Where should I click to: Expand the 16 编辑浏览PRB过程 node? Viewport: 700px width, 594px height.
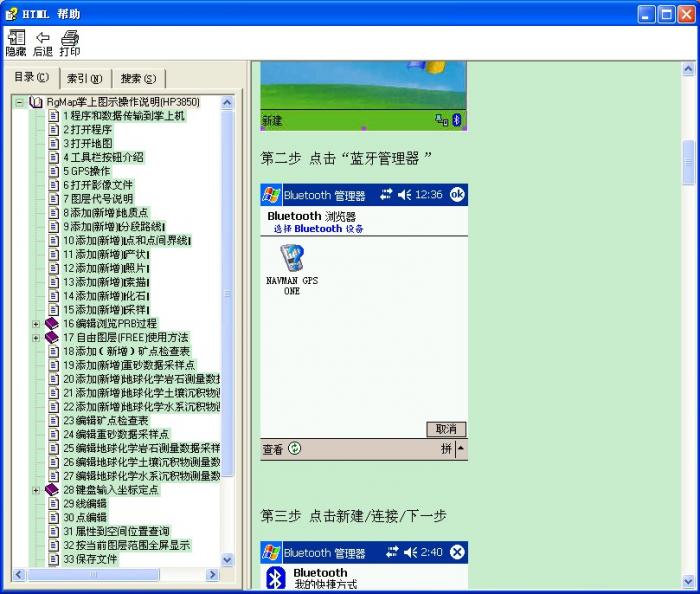[37, 324]
